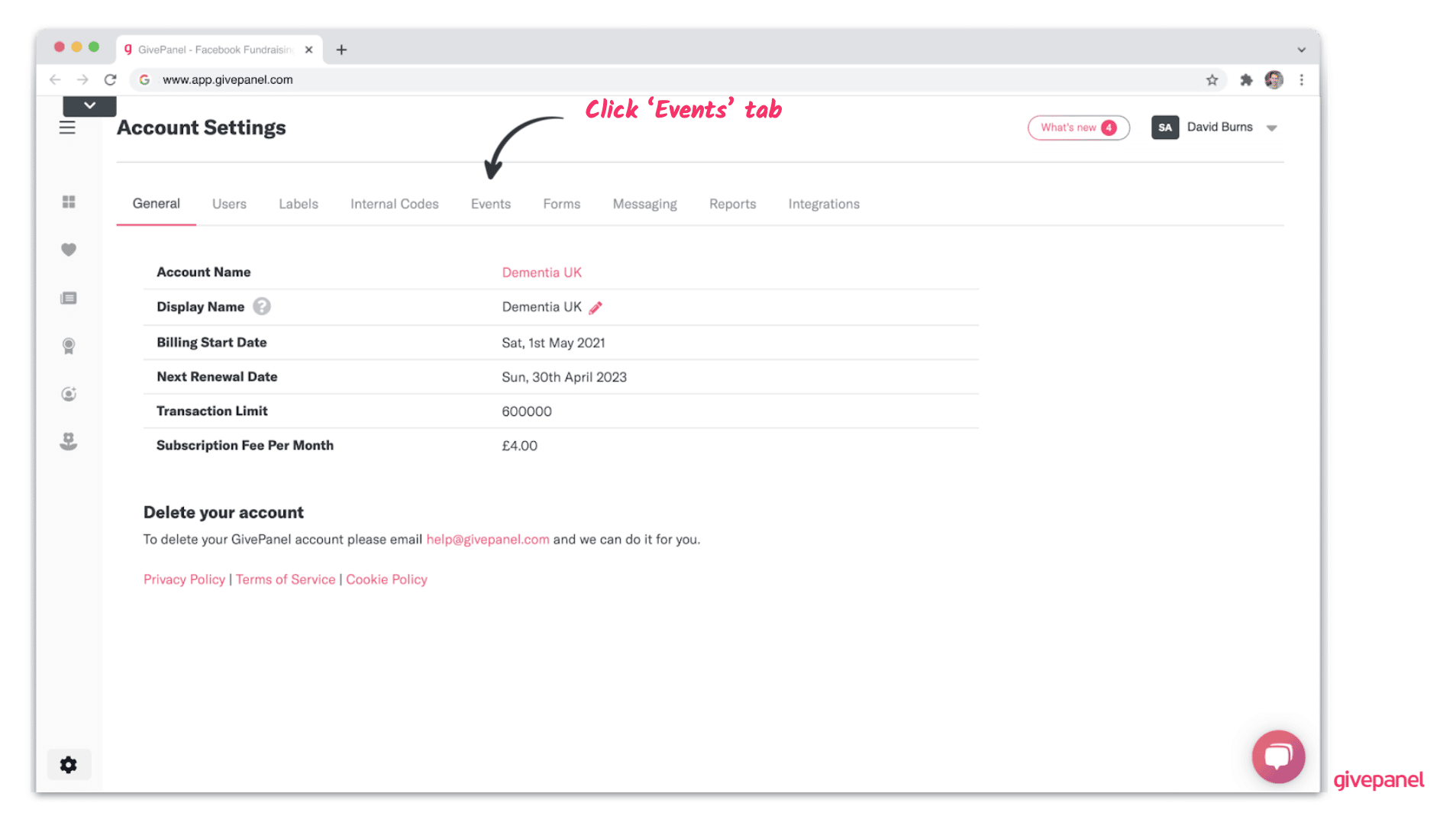Image resolution: width=1456 pixels, height=816 pixels.
Task: Open the Terms of Service link
Action: pos(285,579)
